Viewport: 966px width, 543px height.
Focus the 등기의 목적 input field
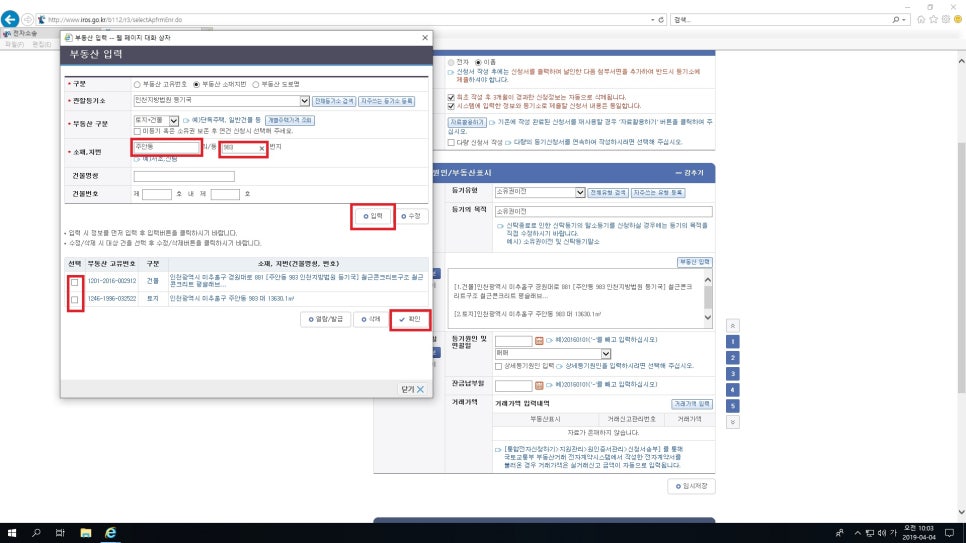(x=603, y=211)
